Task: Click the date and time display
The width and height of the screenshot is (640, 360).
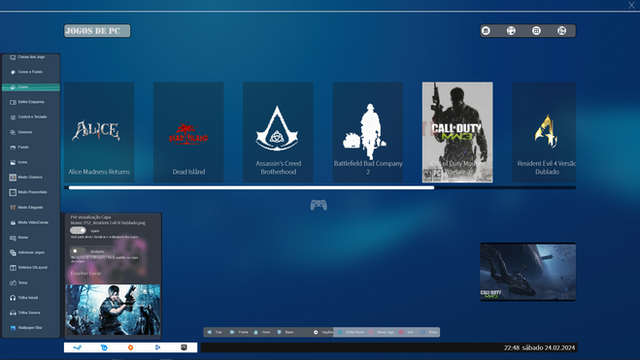Action: tap(540, 348)
